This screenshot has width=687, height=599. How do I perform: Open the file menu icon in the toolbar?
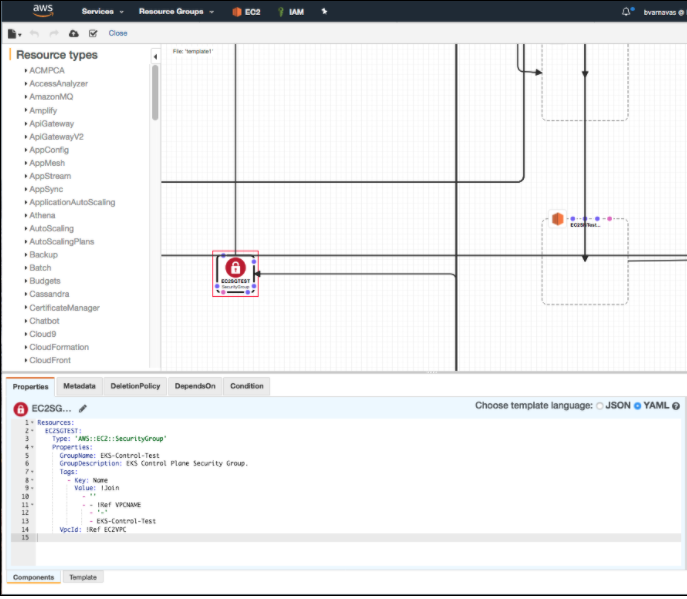tap(14, 34)
